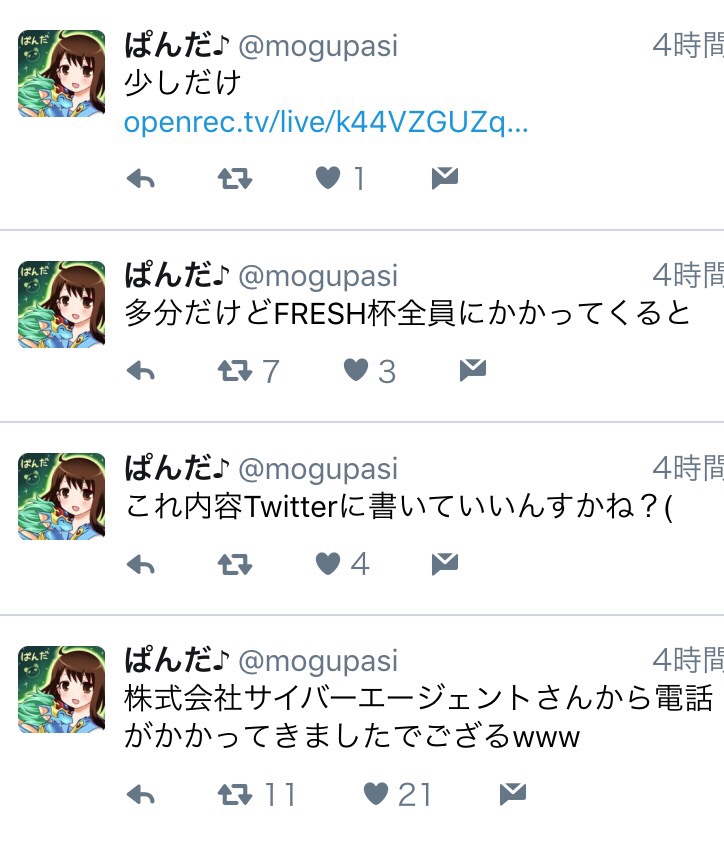Like the tweet with 21 likes
The height and width of the screenshot is (842, 724).
[376, 794]
